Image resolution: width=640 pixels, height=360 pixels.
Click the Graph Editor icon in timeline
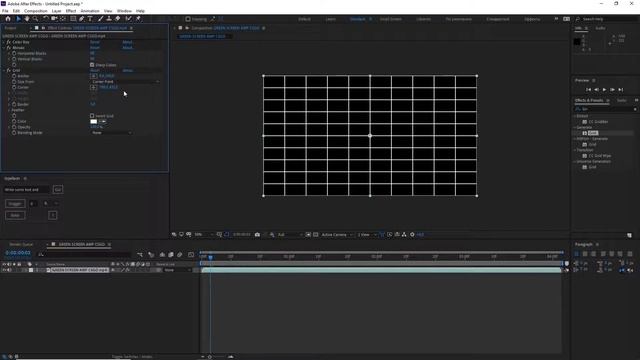[x=191, y=255]
